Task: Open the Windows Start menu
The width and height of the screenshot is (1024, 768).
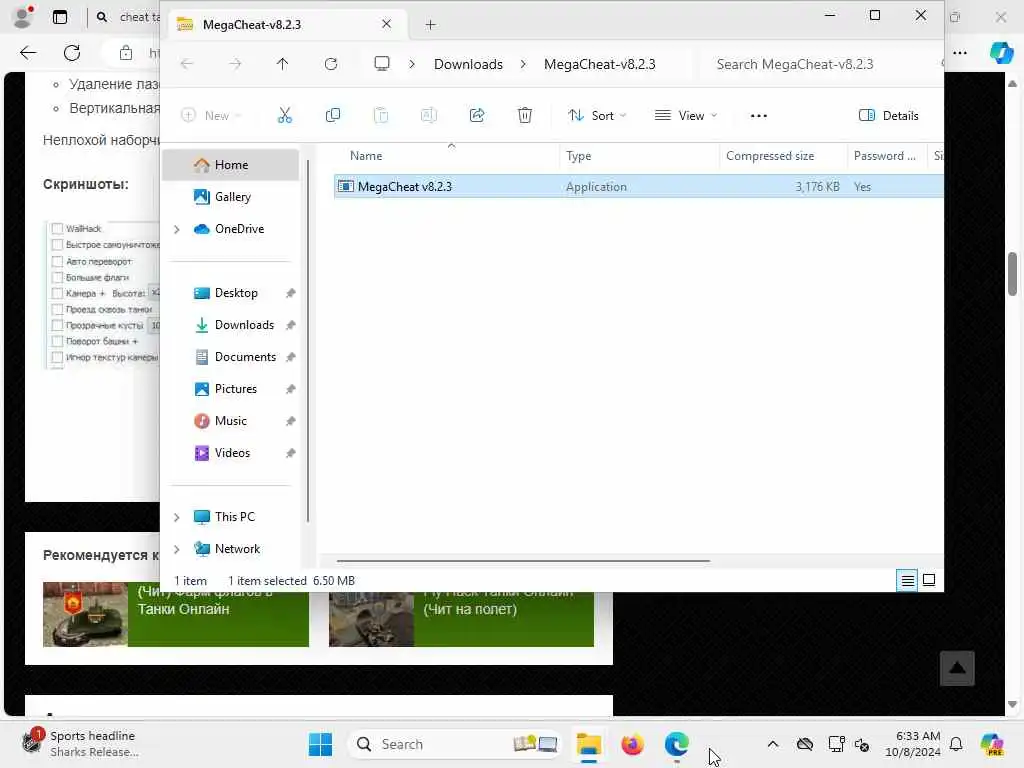Action: 320,744
